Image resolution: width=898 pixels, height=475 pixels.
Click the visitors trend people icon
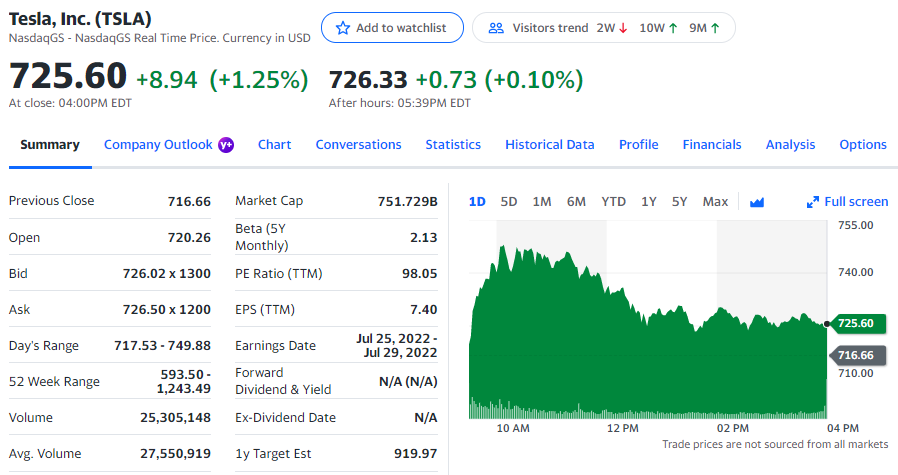[496, 28]
